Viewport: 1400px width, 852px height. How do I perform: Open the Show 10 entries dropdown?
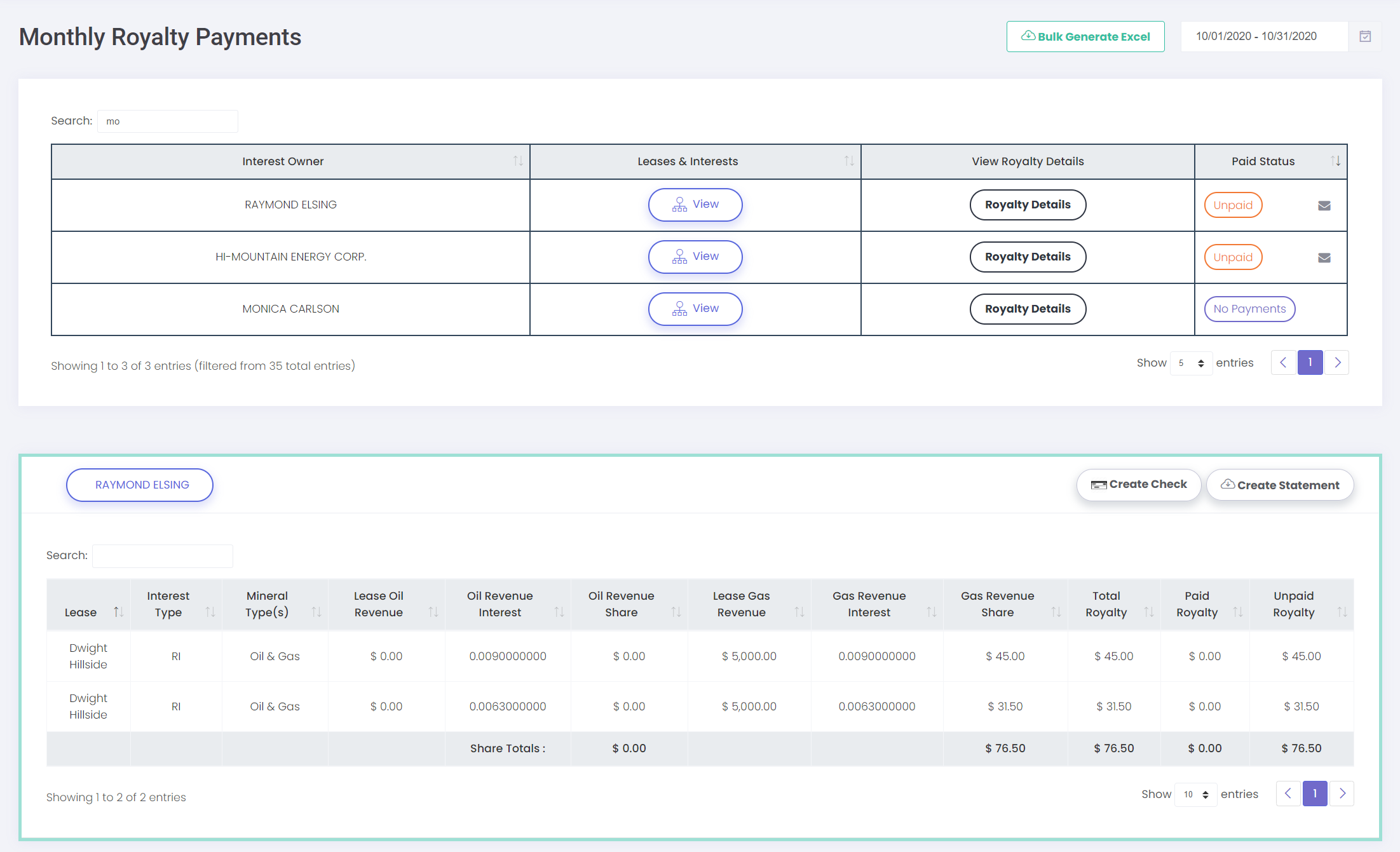pos(1195,794)
